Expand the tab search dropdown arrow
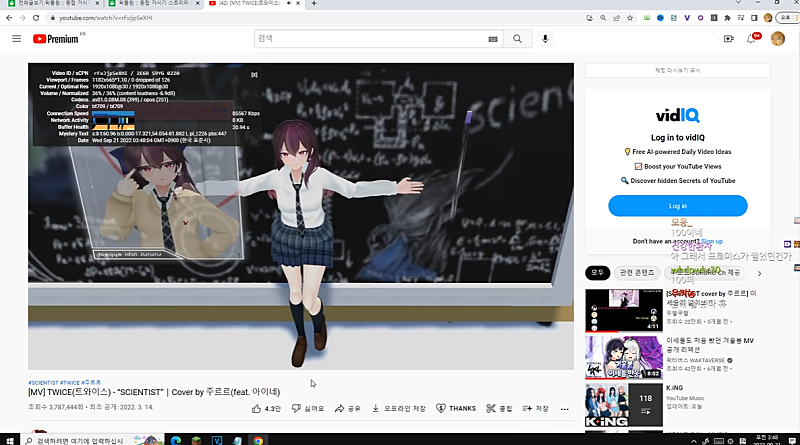Viewport: 800px width, 445px height. click(738, 3)
